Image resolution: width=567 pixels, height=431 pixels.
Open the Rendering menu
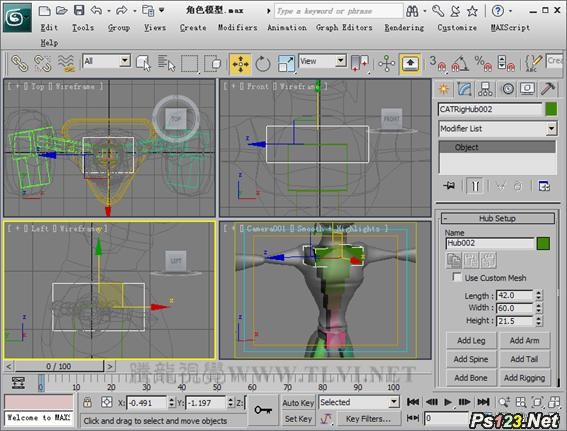[x=404, y=27]
